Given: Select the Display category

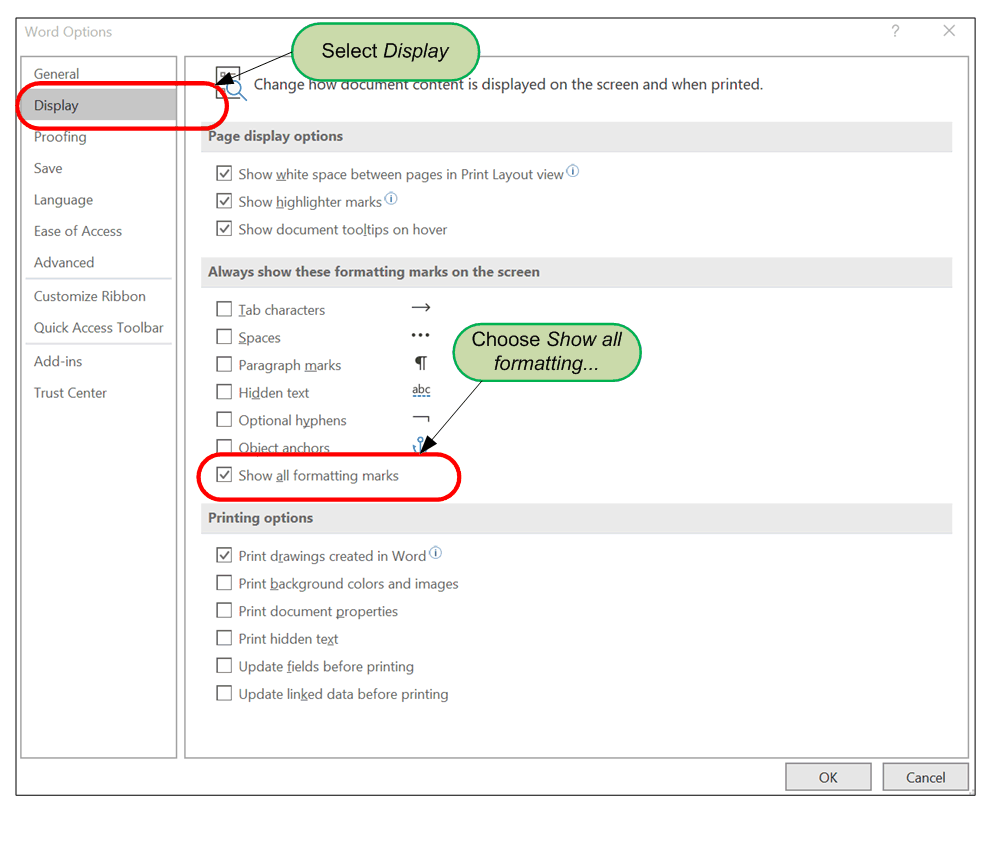Looking at the screenshot, I should (98, 105).
